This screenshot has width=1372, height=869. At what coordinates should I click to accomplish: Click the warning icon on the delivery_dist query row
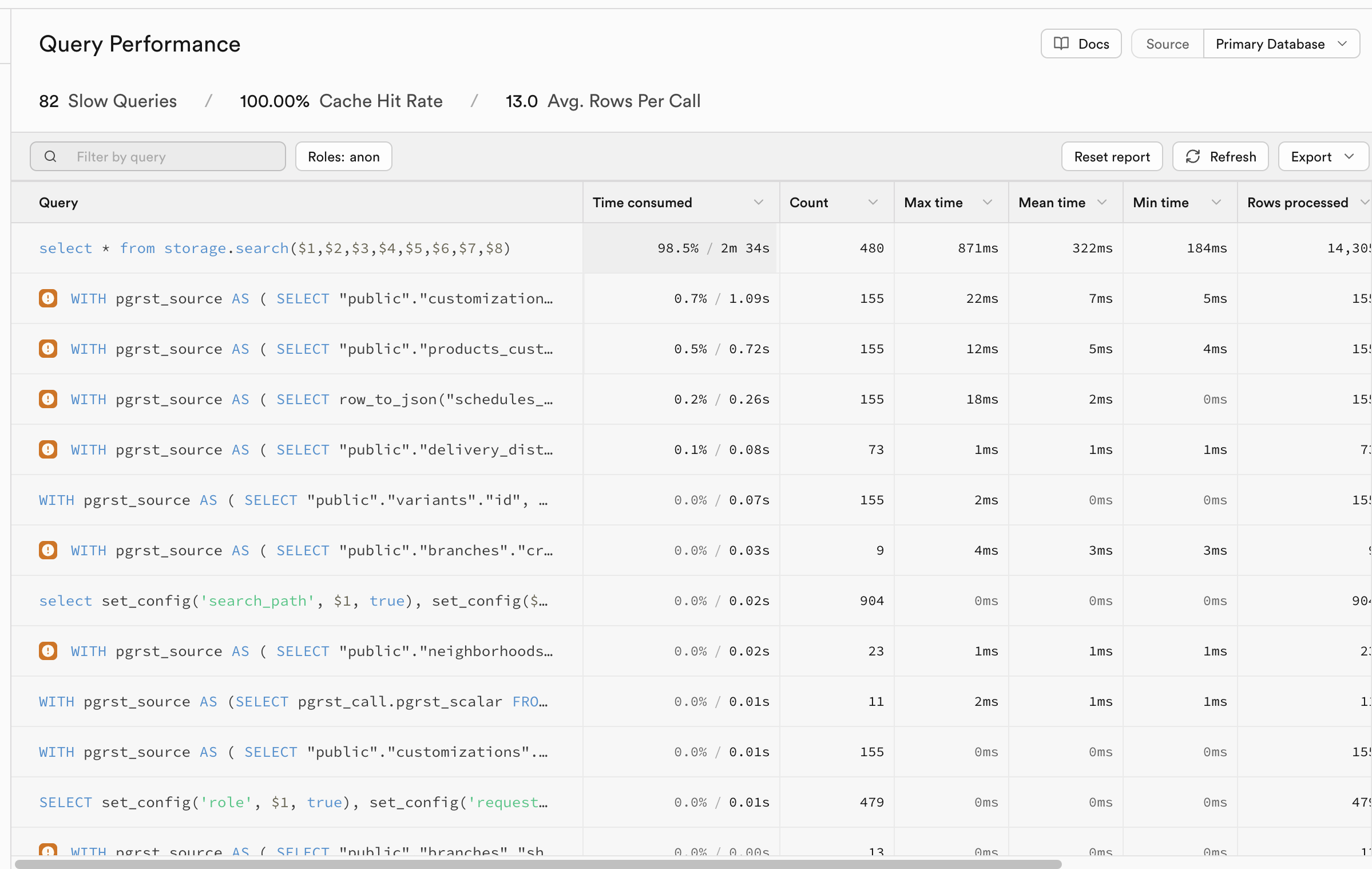pyautogui.click(x=48, y=449)
